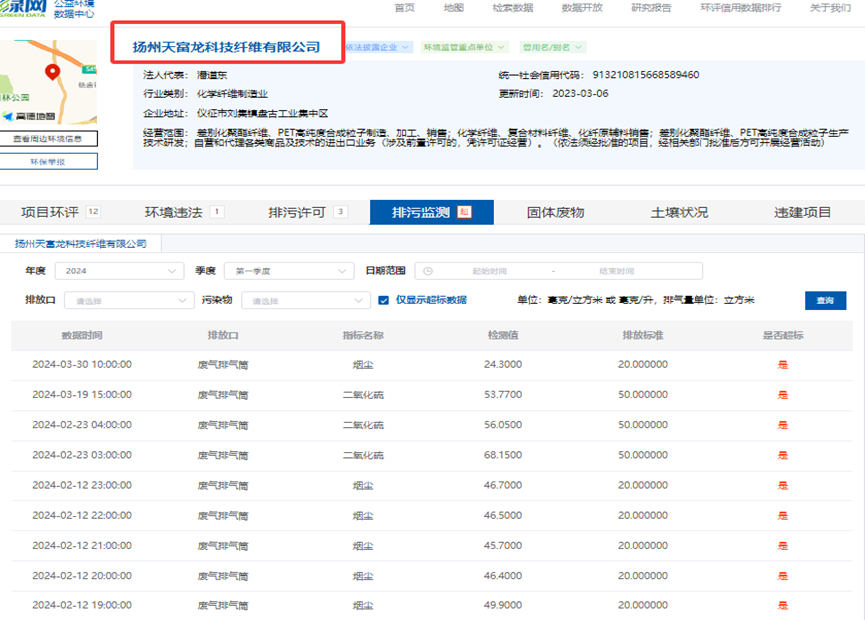Switch to the 项目环评 tab
Image resolution: width=865 pixels, height=620 pixels.
[x=61, y=212]
